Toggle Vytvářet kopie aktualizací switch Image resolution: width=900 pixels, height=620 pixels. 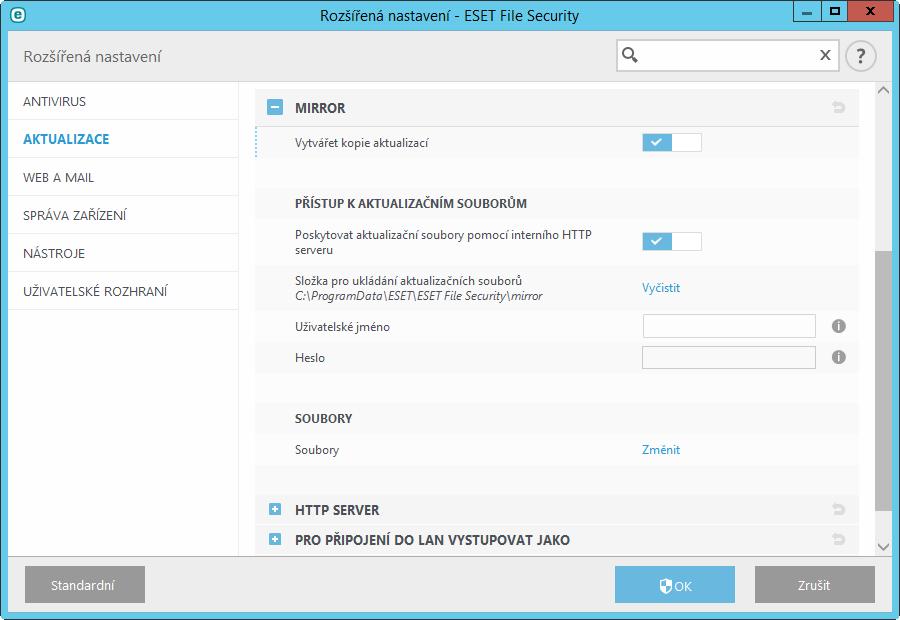pos(672,142)
